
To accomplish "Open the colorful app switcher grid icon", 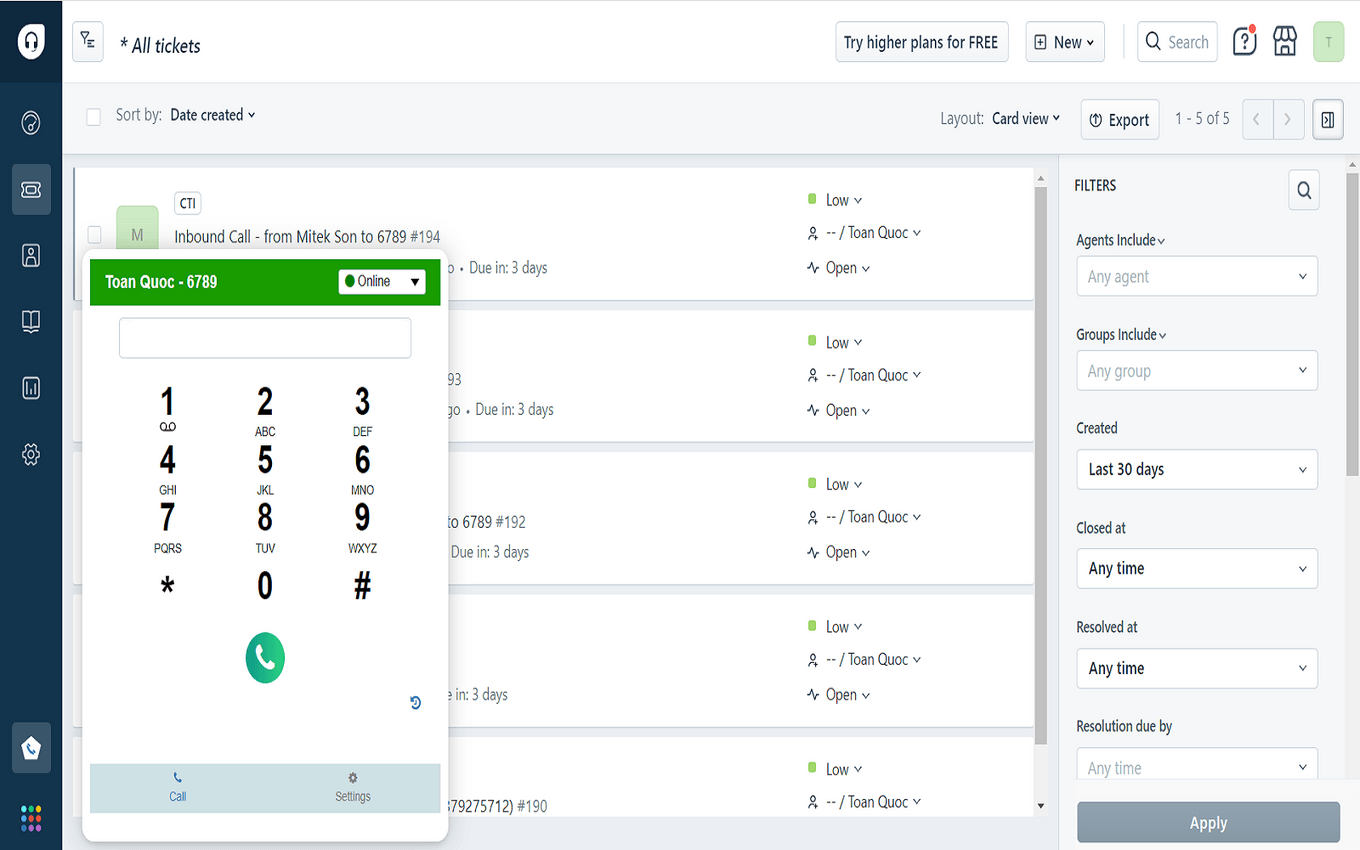I will (x=31, y=818).
